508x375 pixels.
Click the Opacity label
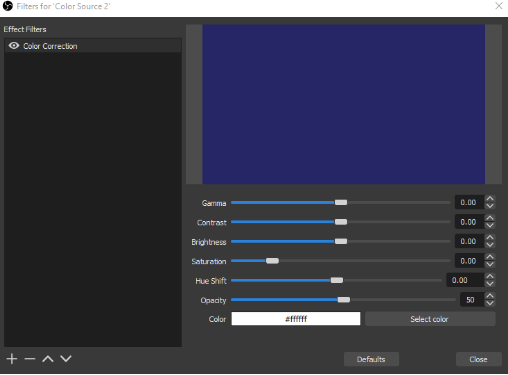tap(213, 300)
